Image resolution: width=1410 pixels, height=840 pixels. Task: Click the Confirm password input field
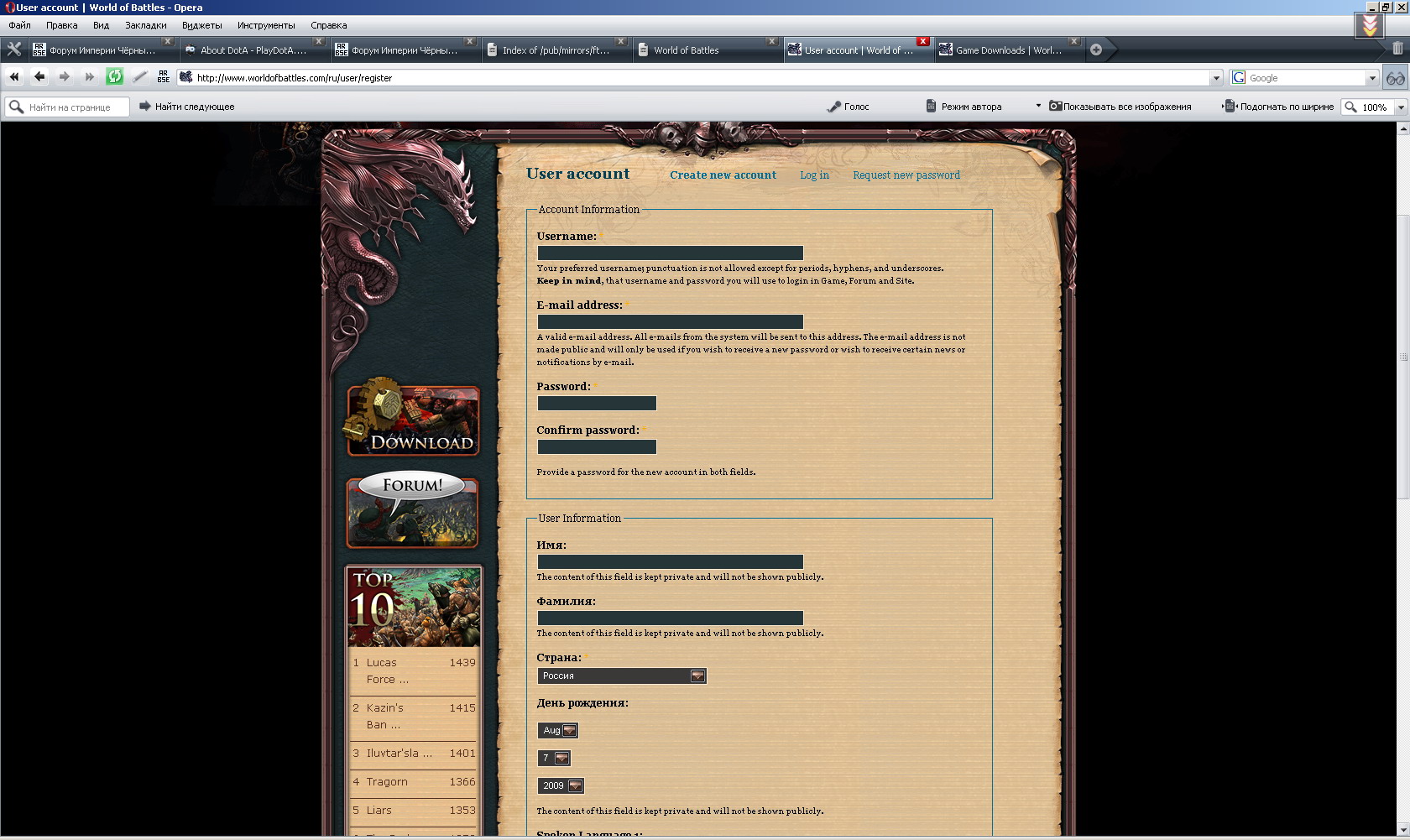click(x=597, y=446)
